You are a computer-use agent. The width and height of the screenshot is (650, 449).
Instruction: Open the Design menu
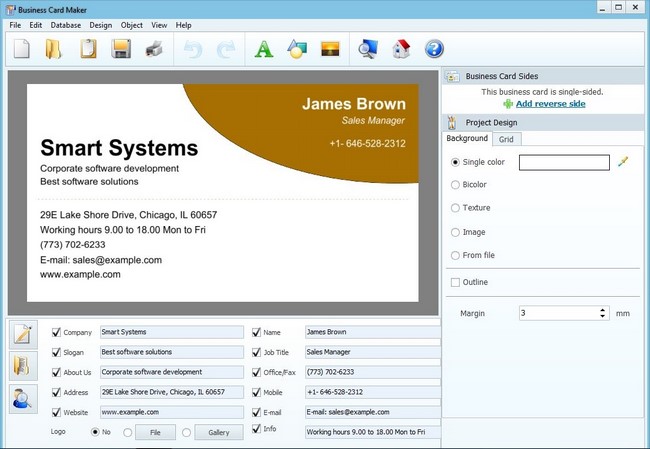[100, 24]
